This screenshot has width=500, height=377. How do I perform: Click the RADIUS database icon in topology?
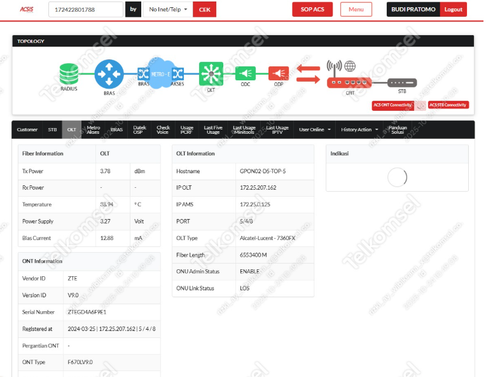[69, 74]
